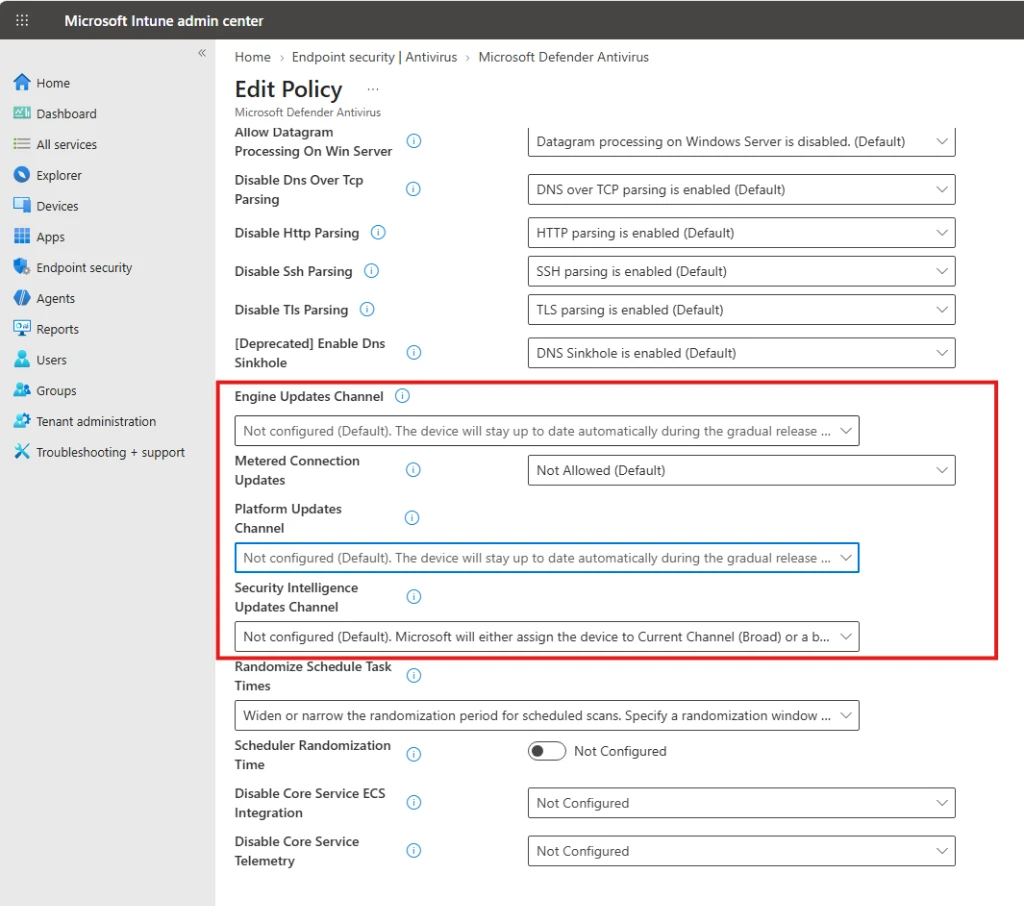Click the All services list icon
The image size is (1024, 906).
(22, 144)
